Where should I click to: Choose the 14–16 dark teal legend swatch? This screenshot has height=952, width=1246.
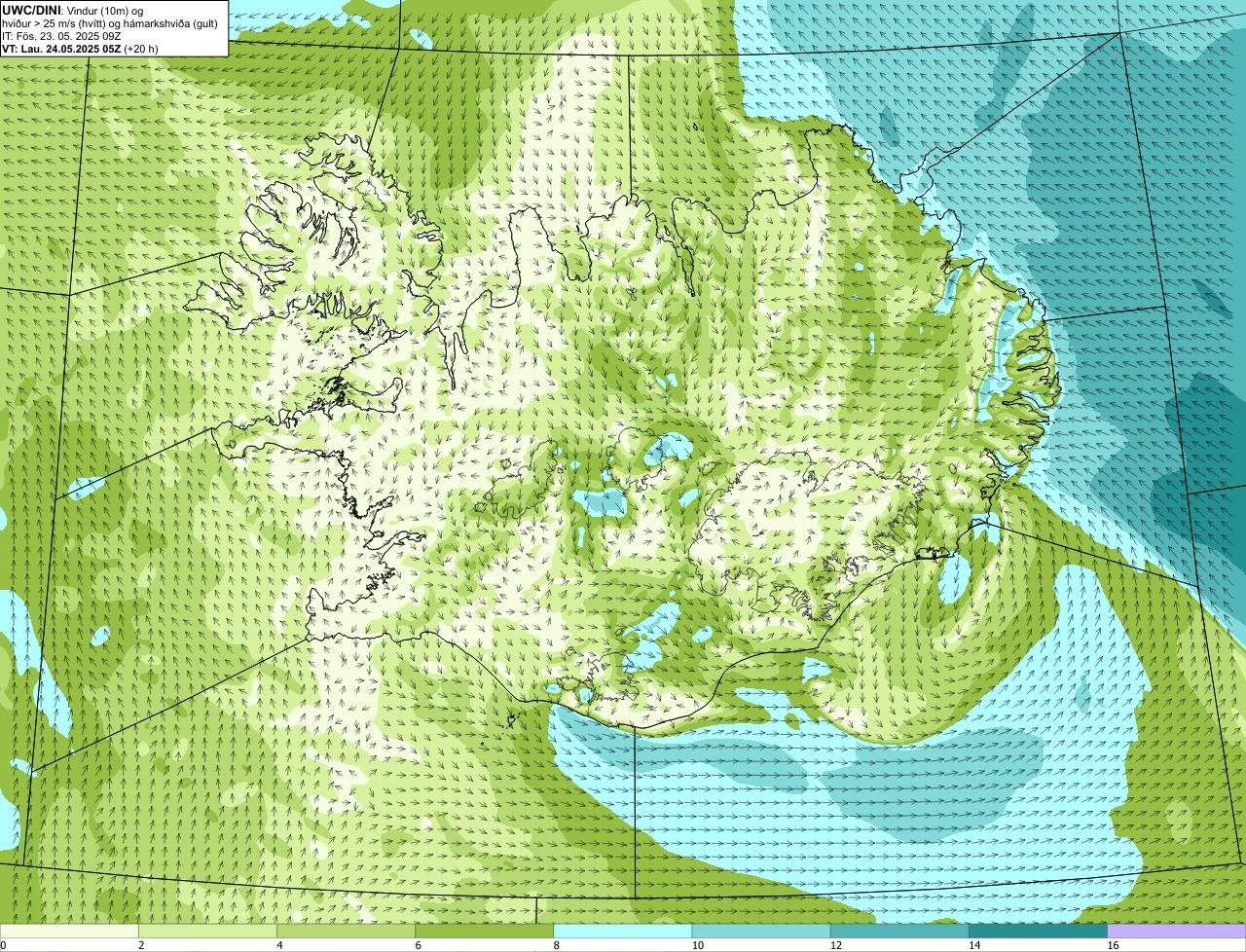1038,931
